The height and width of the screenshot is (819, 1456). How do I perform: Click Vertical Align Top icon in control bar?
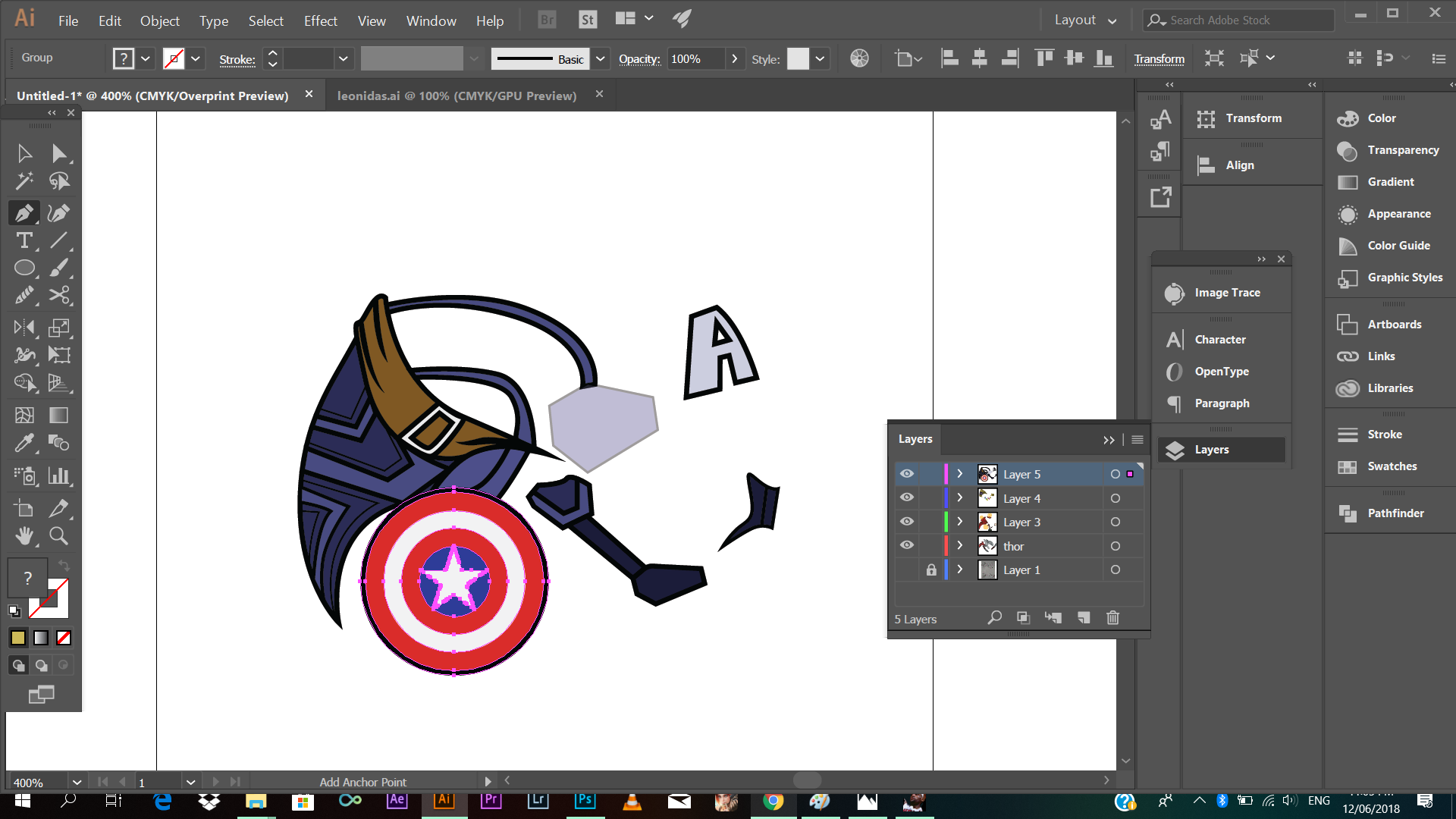coord(1044,58)
